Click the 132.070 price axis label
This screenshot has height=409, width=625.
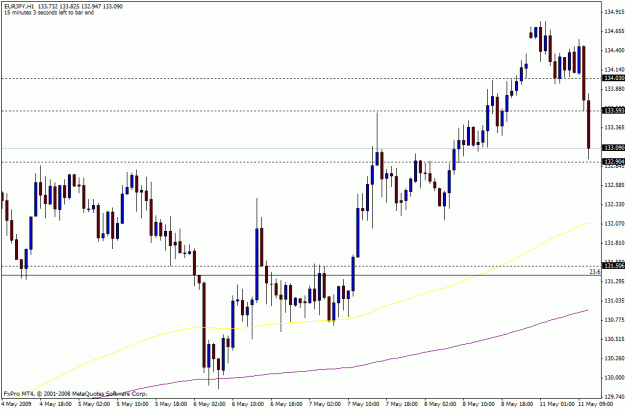[x=614, y=224]
